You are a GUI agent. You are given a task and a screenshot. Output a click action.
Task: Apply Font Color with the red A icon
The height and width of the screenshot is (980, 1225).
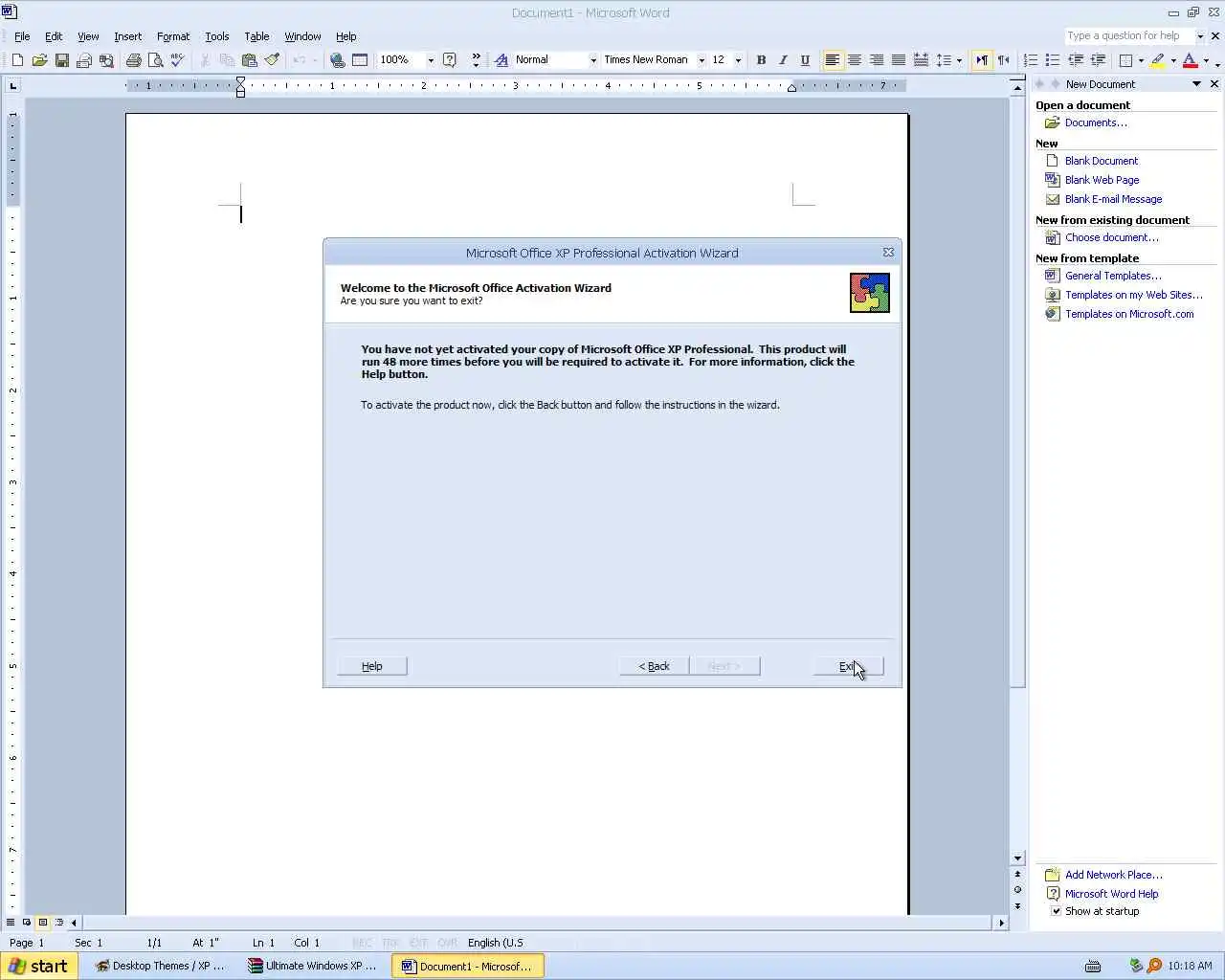point(1190,60)
